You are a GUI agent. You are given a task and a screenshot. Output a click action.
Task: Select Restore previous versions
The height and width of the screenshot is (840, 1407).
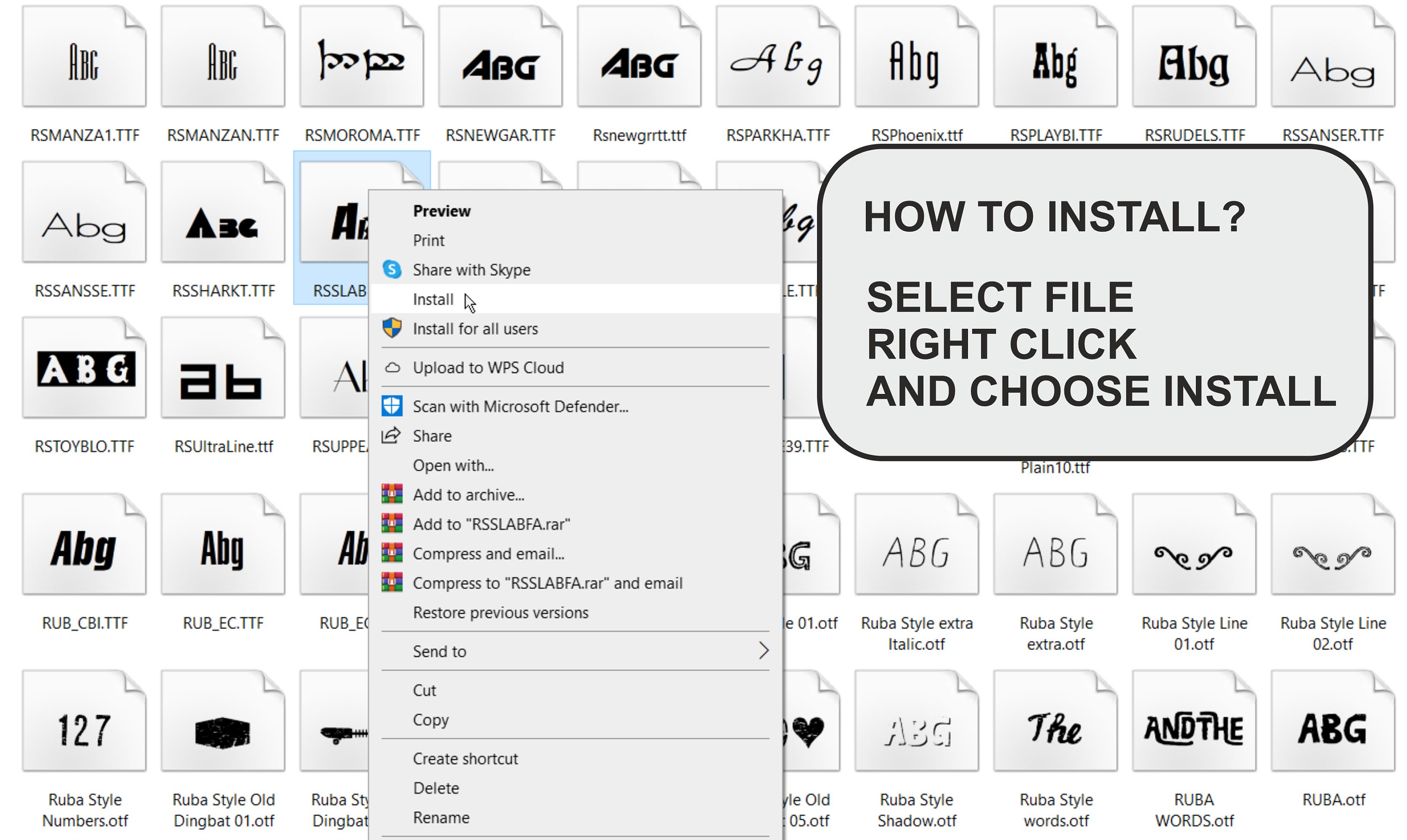[575, 613]
